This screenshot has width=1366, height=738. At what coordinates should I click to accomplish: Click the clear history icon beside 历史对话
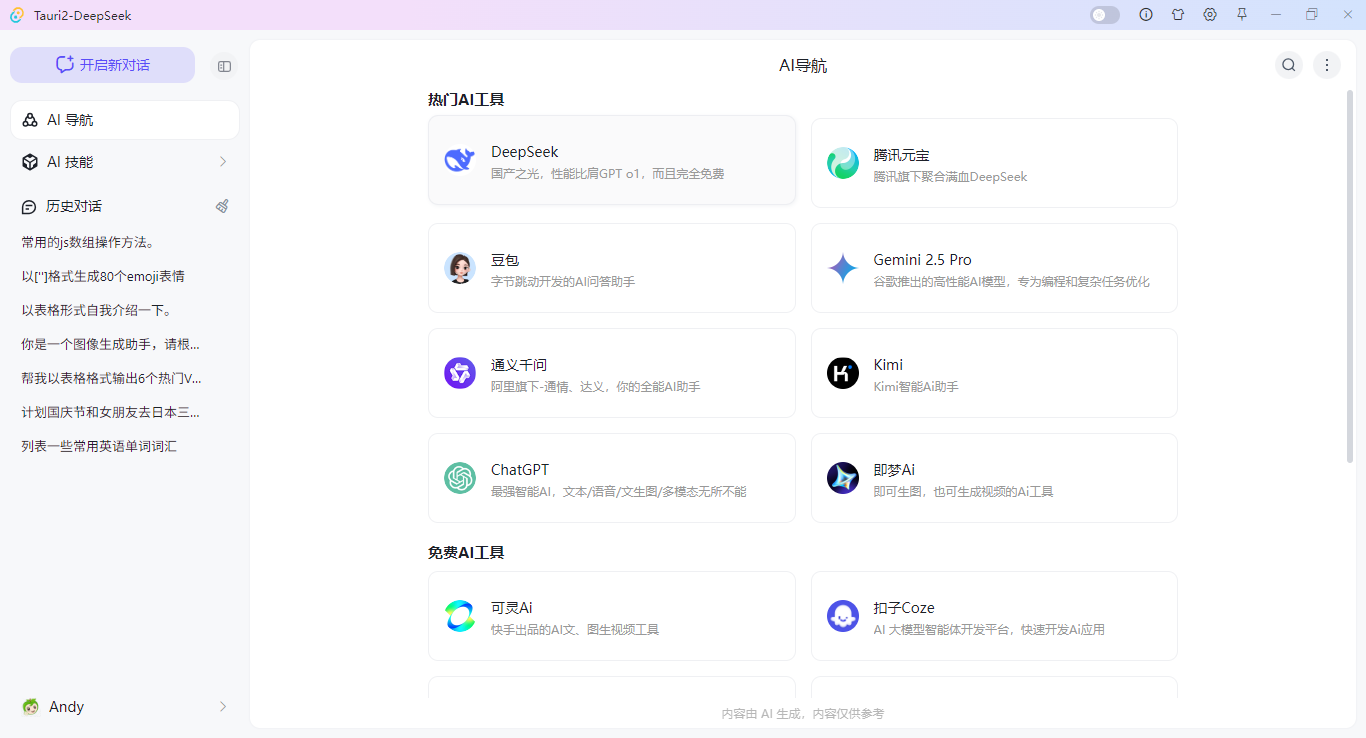pyautogui.click(x=222, y=206)
